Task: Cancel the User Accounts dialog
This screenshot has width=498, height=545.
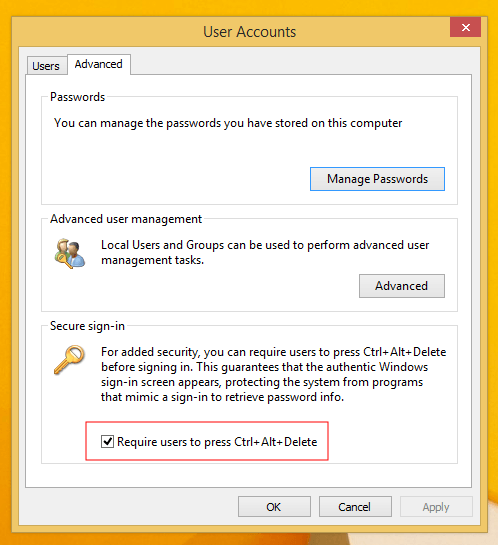Action: pos(355,507)
